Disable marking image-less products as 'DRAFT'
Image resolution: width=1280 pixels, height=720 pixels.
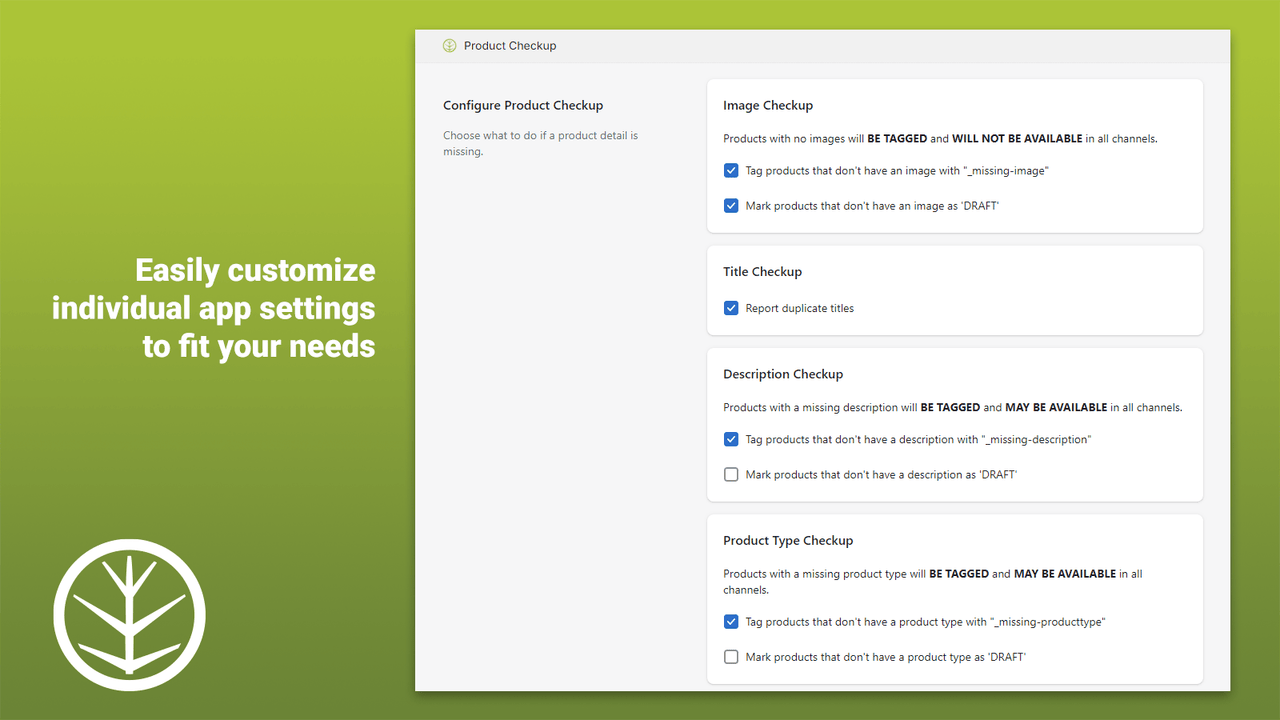[731, 205]
